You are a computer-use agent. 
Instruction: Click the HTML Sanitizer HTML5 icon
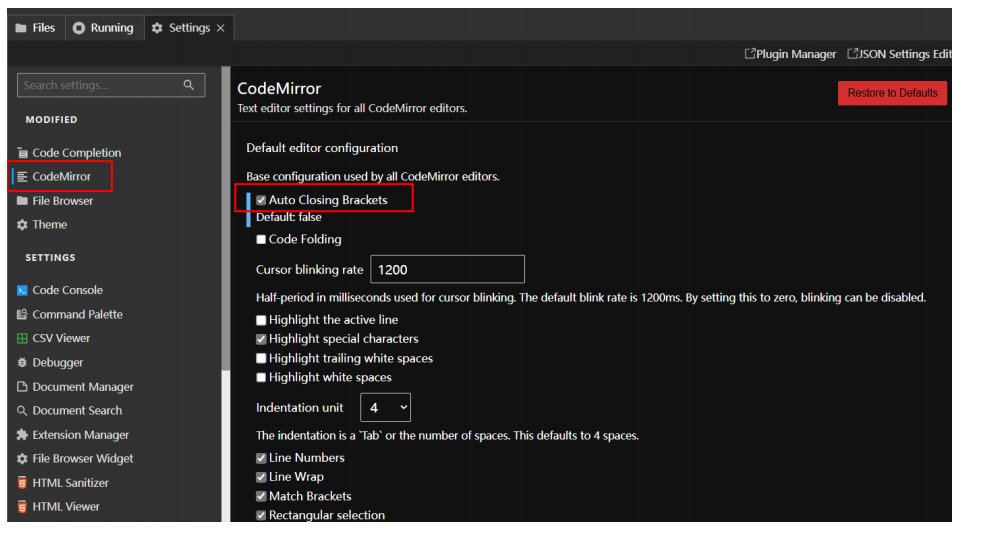pyautogui.click(x=22, y=483)
